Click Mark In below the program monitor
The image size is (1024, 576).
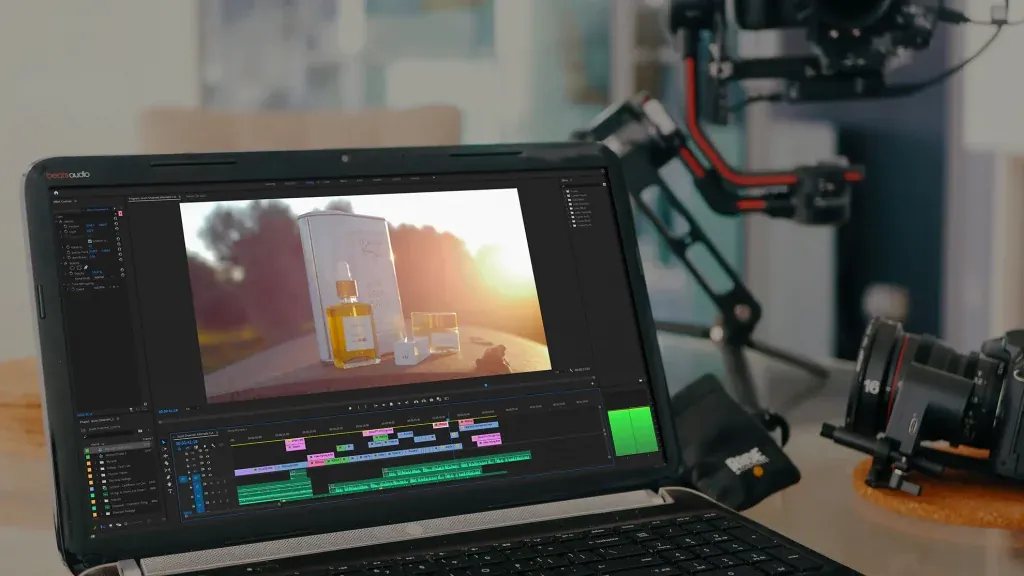[358, 408]
